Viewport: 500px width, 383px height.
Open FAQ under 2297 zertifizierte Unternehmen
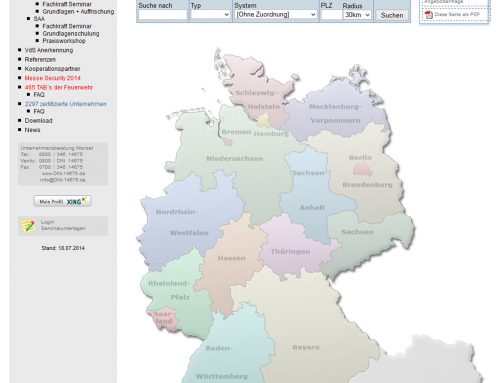[39, 111]
